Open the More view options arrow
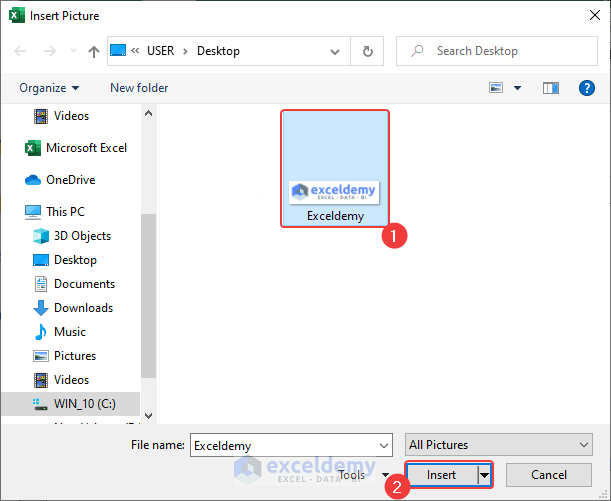The width and height of the screenshot is (611, 501). [517, 88]
